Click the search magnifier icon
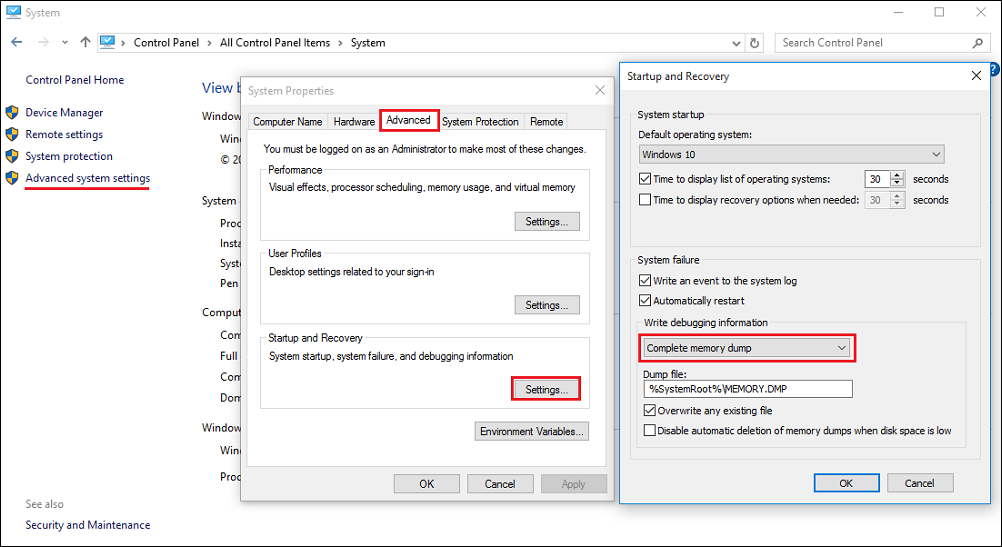This screenshot has height=547, width=1002. point(977,43)
